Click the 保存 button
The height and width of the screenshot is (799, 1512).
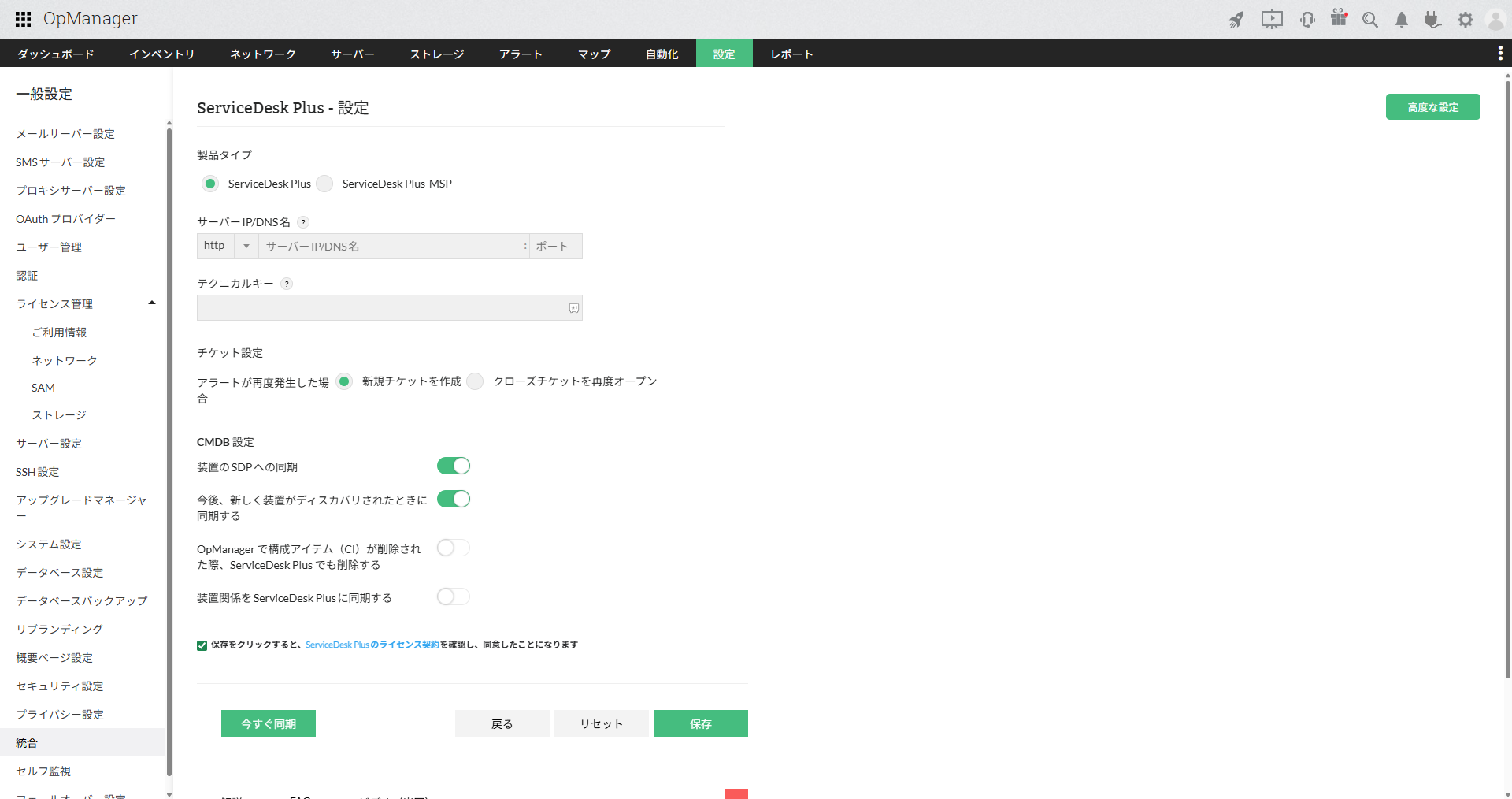701,723
